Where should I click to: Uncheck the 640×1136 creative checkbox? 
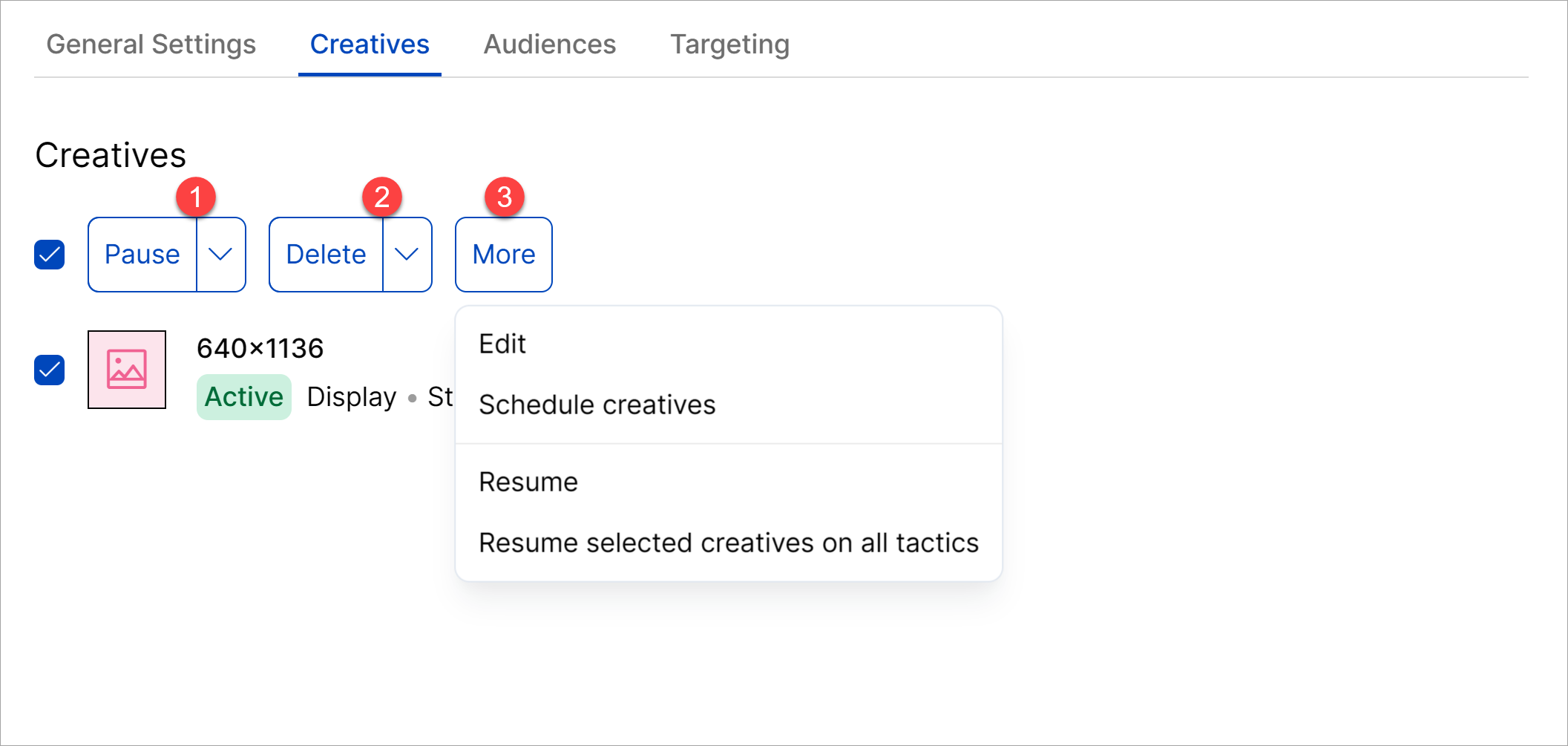(50, 370)
